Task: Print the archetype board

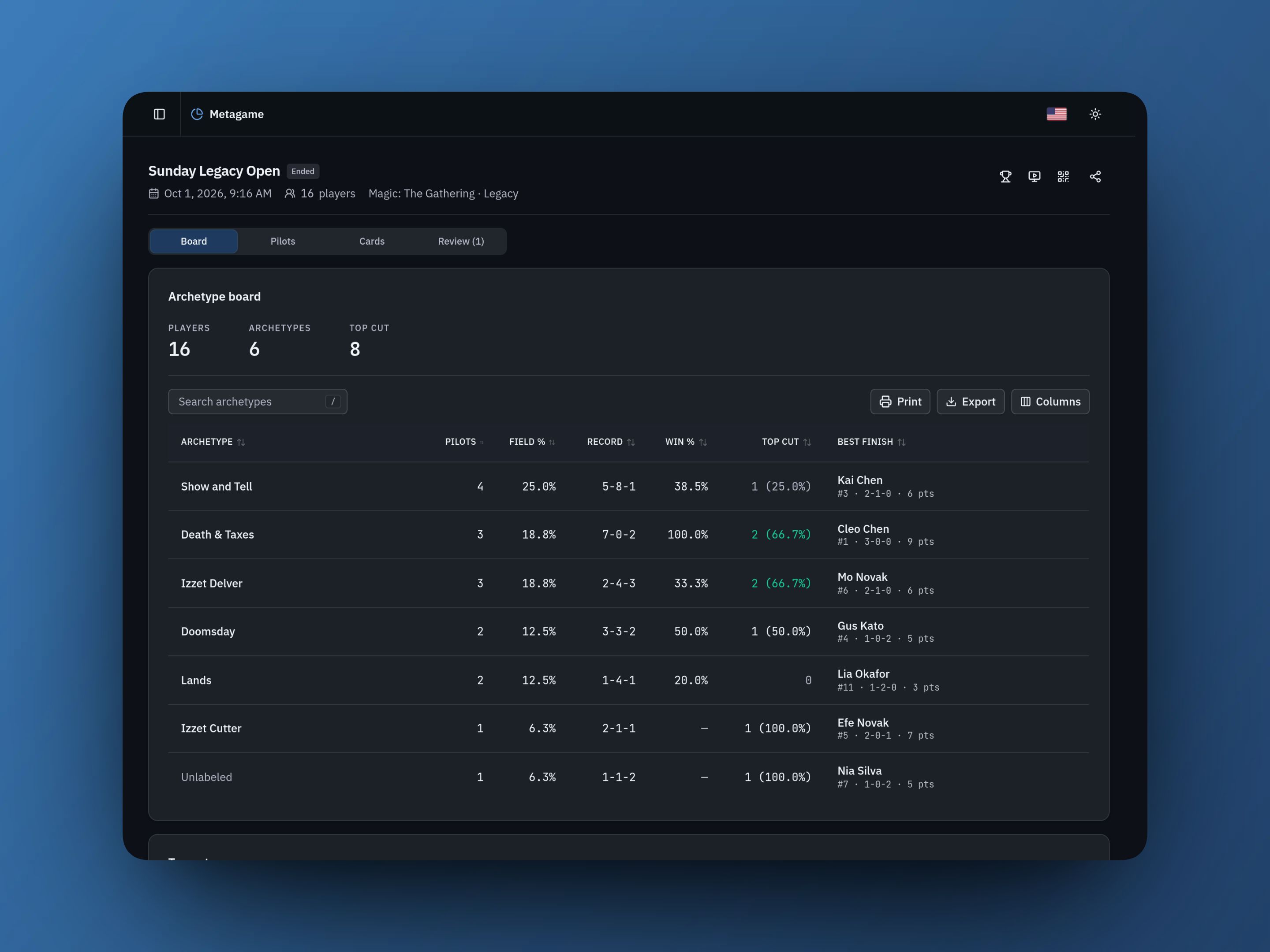Action: pyautogui.click(x=900, y=402)
